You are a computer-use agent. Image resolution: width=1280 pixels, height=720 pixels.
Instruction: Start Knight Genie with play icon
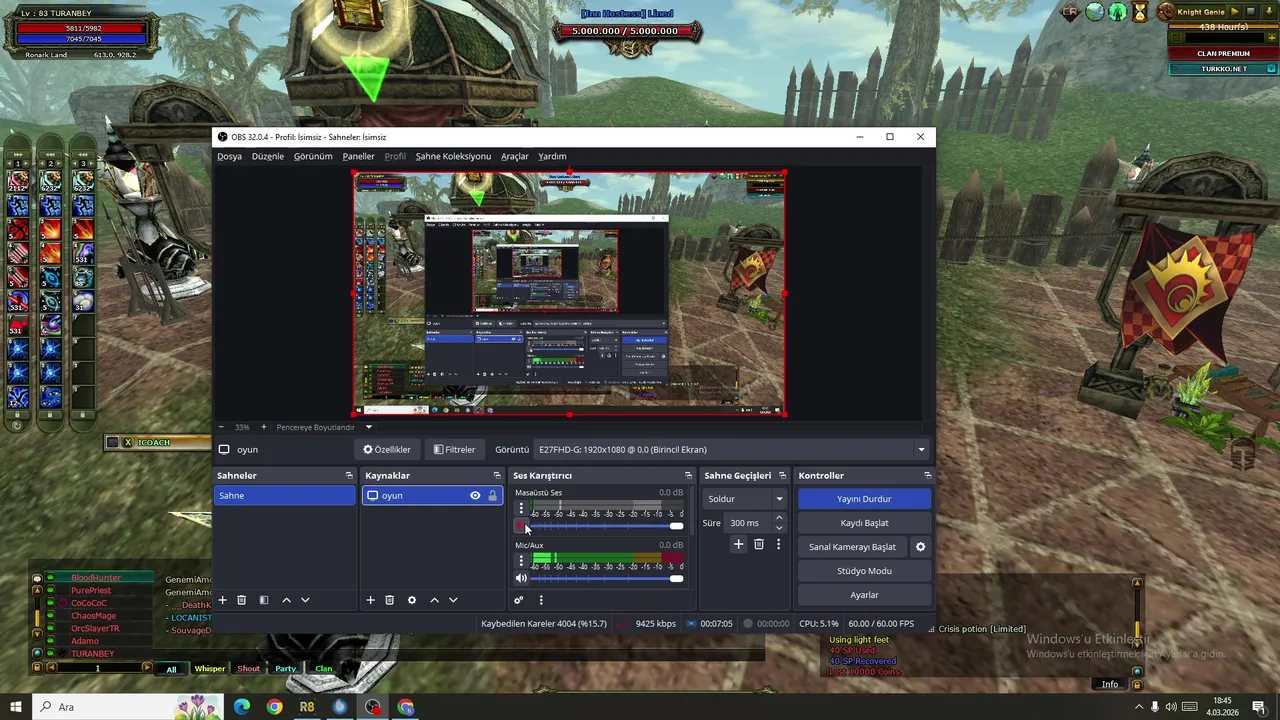[1235, 11]
